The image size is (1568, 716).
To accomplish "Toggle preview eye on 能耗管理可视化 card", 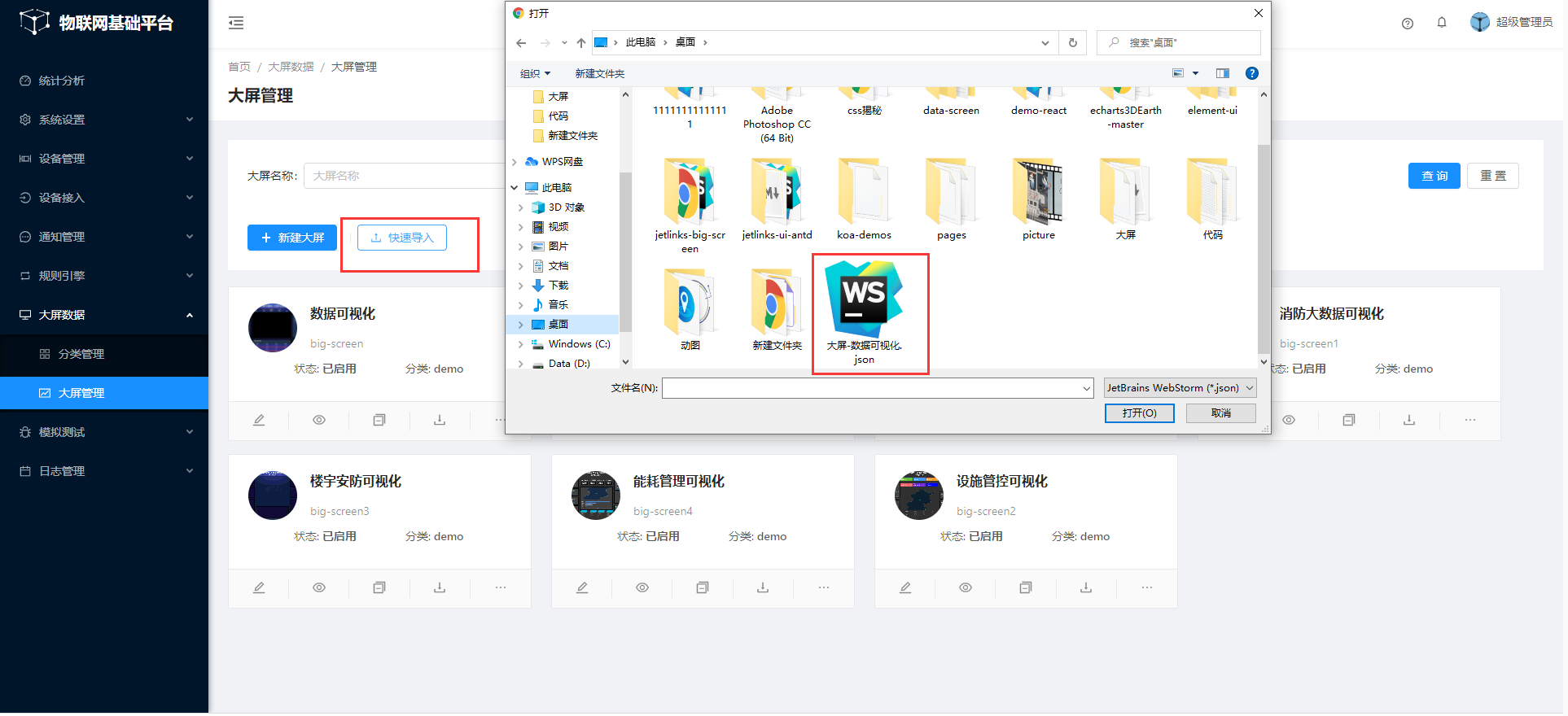I will click(x=642, y=587).
